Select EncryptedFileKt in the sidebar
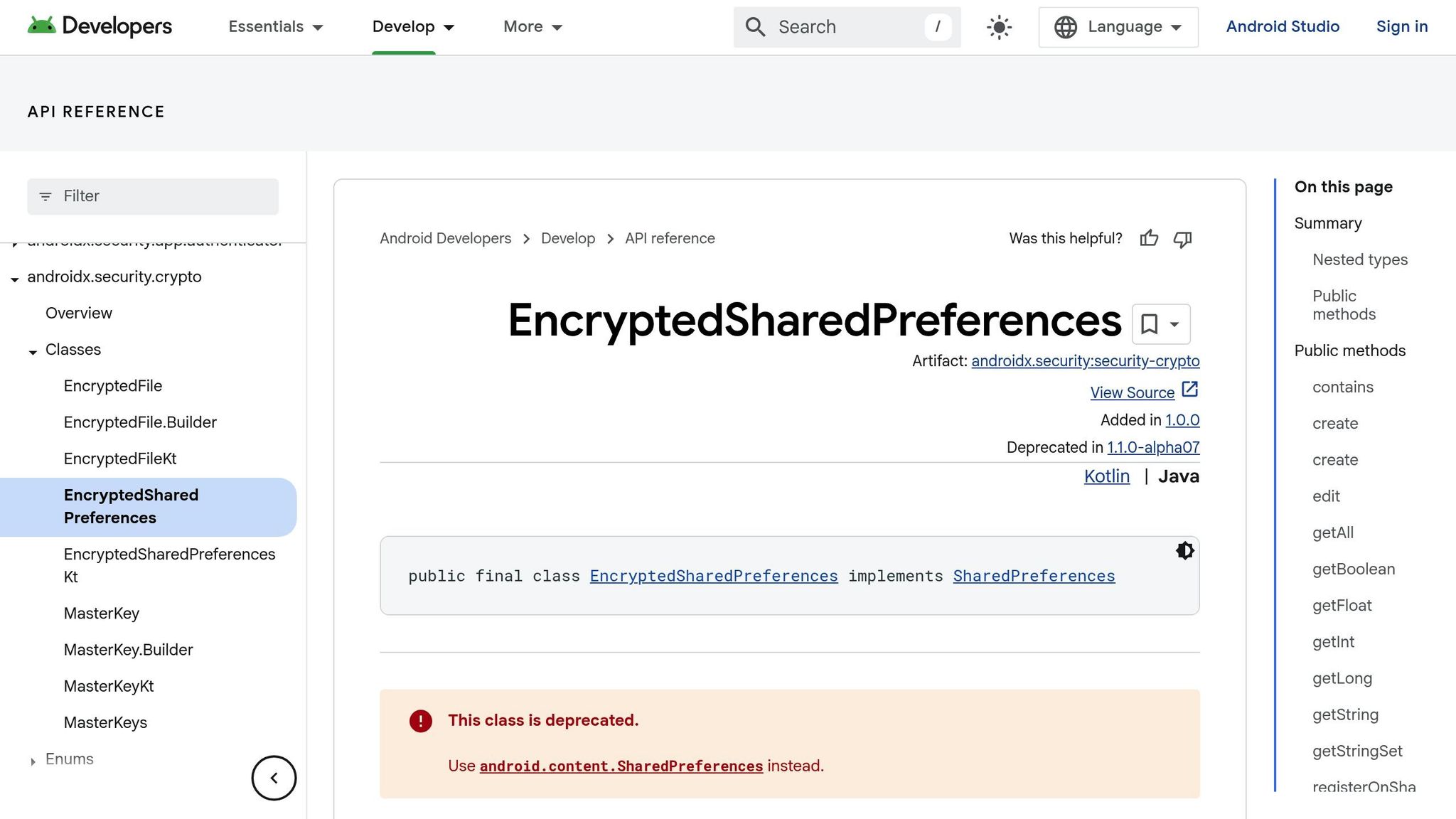 pos(120,459)
